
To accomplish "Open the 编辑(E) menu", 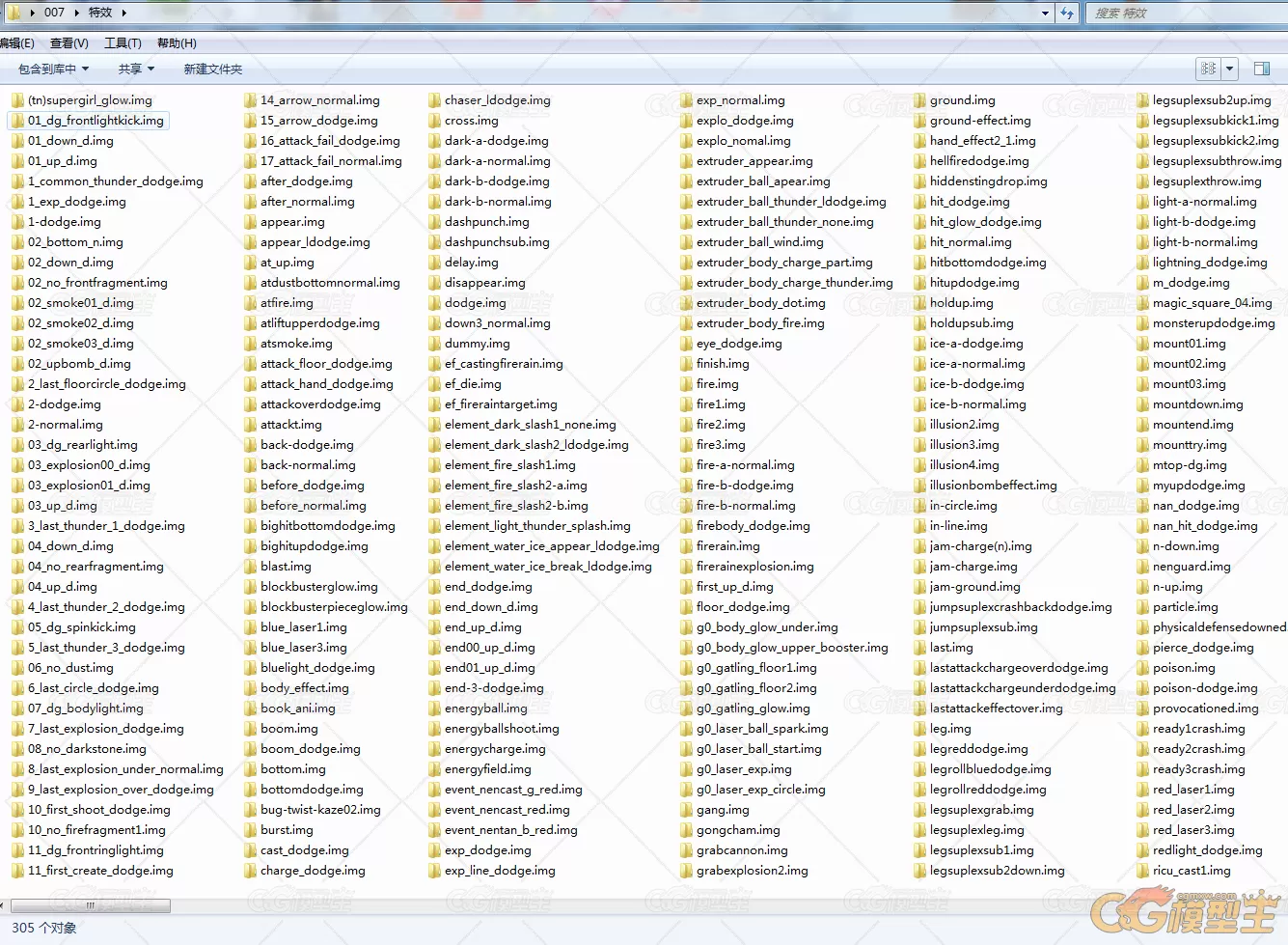I will click(16, 43).
